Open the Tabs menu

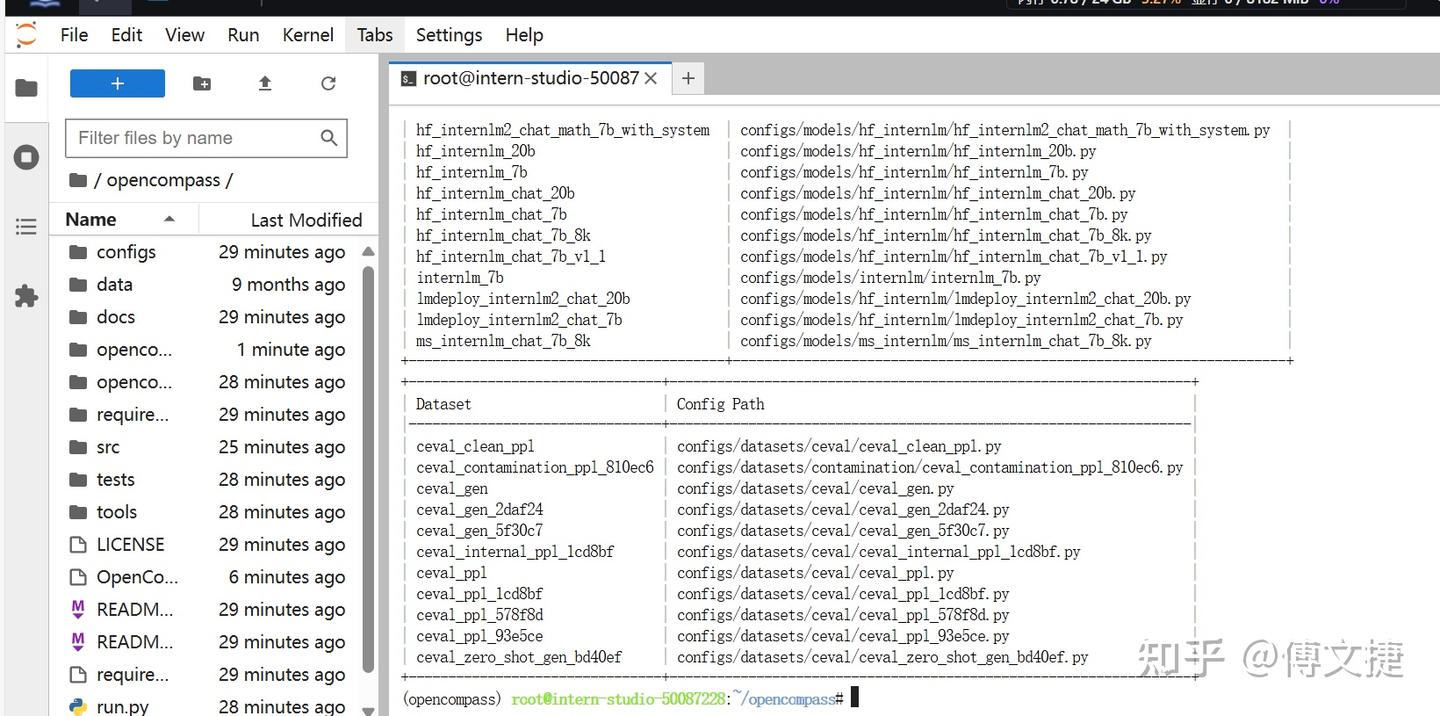375,35
